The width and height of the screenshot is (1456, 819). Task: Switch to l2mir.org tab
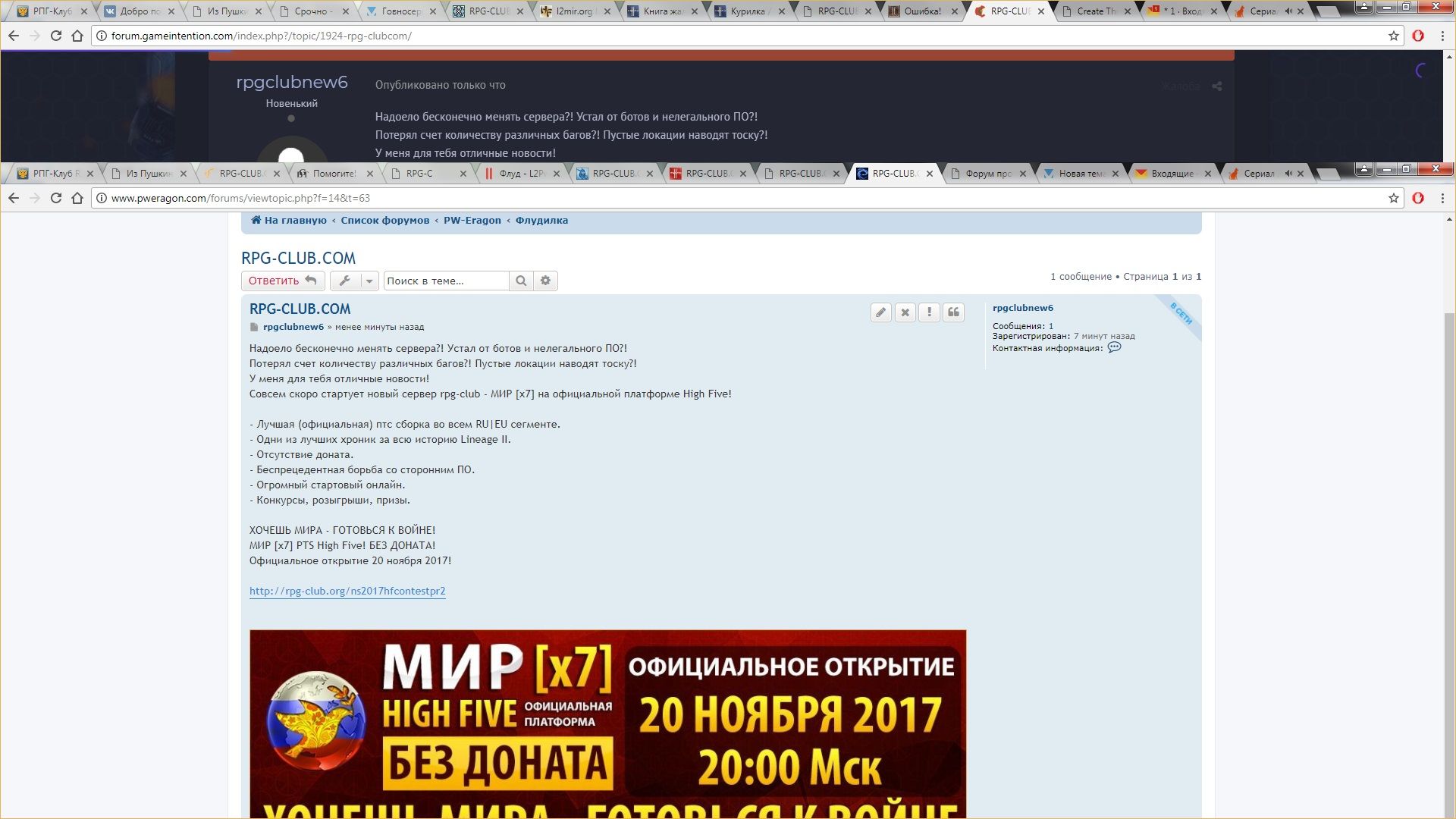(x=575, y=11)
